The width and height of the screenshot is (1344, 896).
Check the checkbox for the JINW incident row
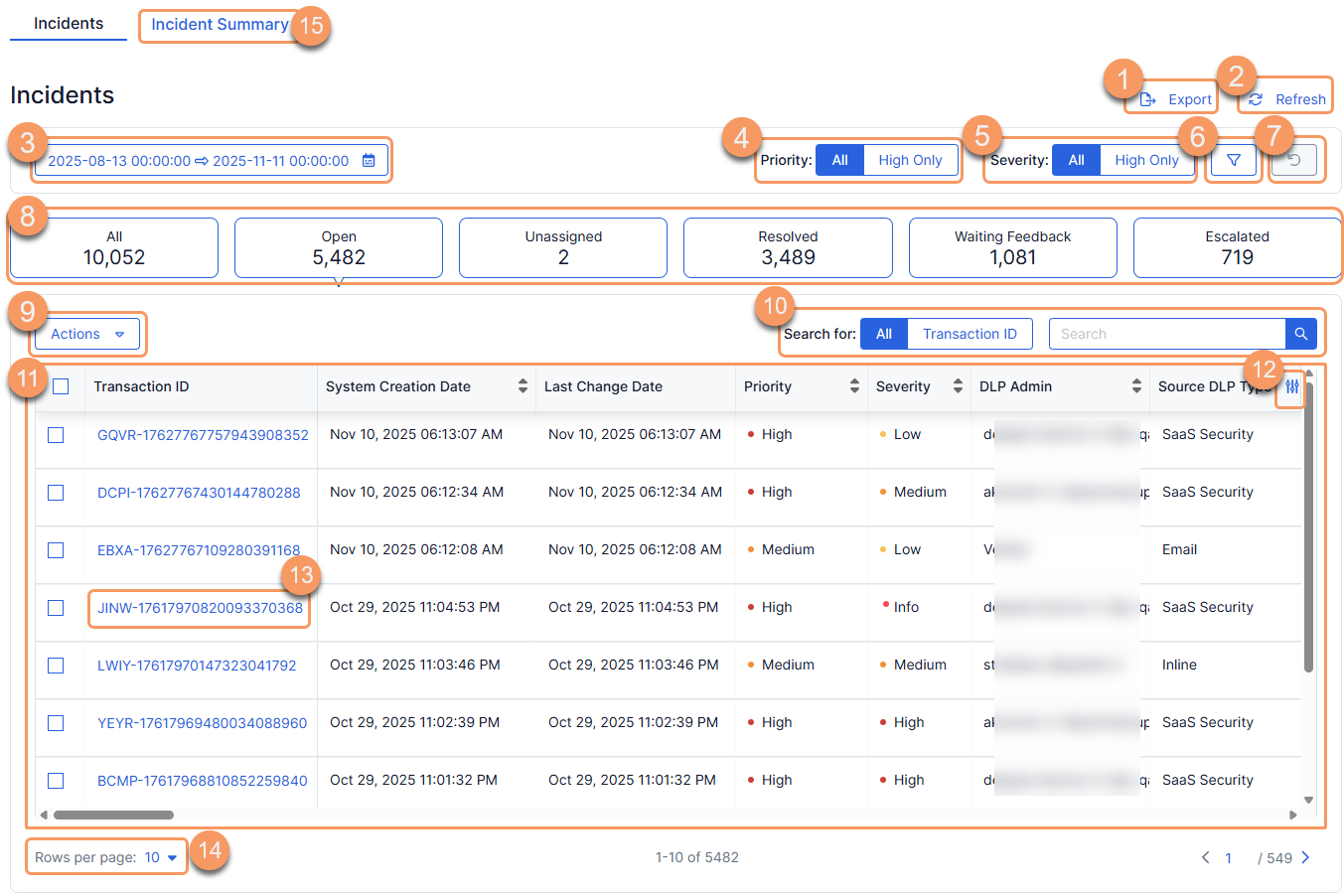(x=56, y=607)
